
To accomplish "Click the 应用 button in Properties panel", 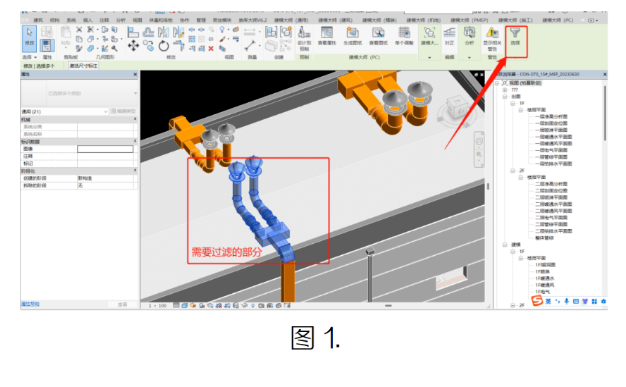I will (x=123, y=304).
